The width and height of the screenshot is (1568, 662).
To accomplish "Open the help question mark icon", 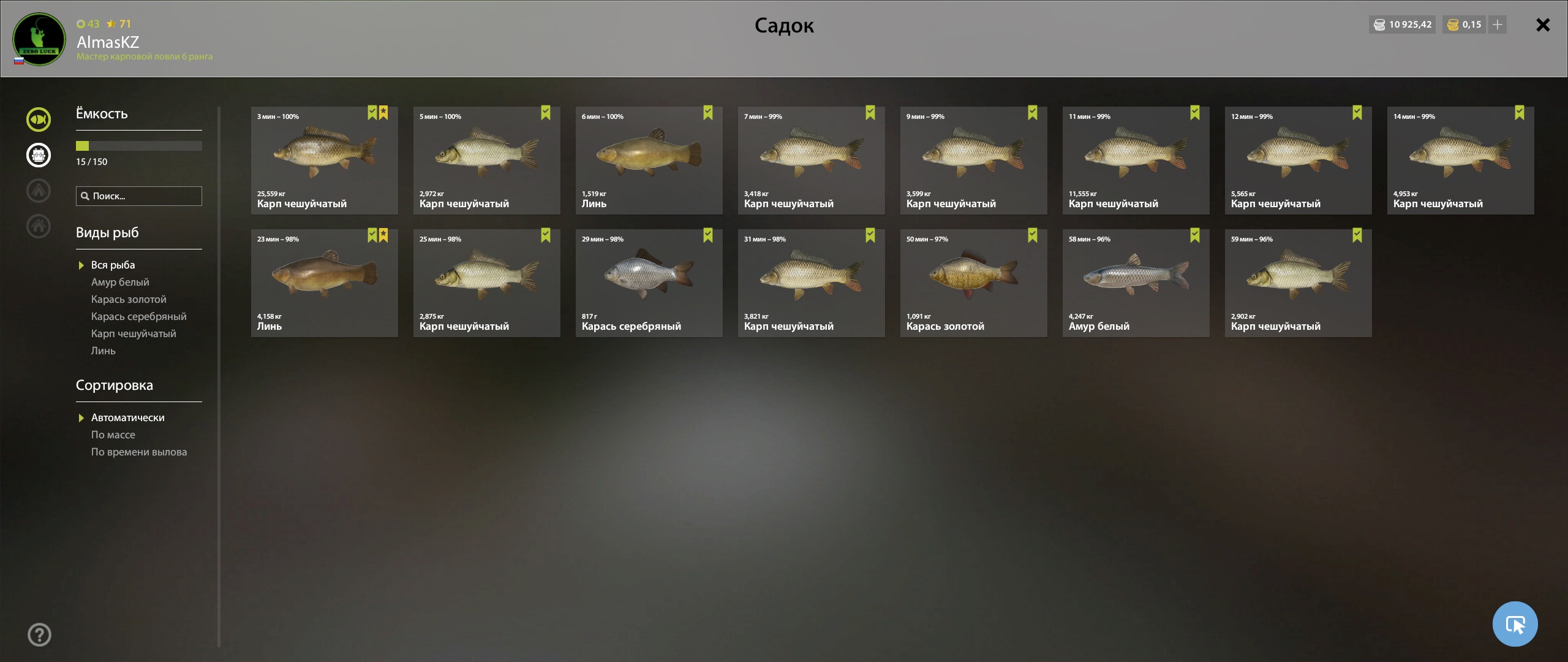I will [x=39, y=635].
